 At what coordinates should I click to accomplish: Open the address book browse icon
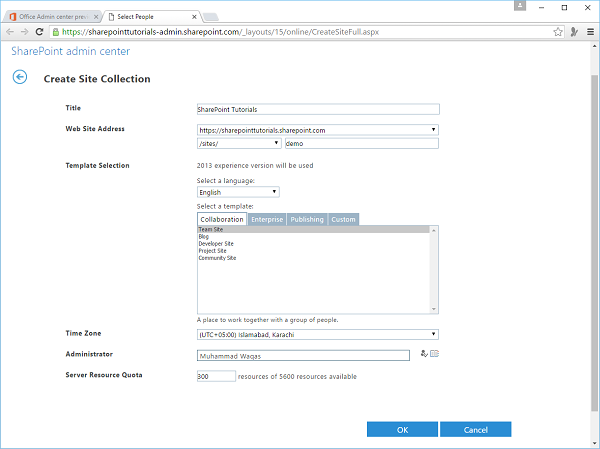tap(435, 353)
